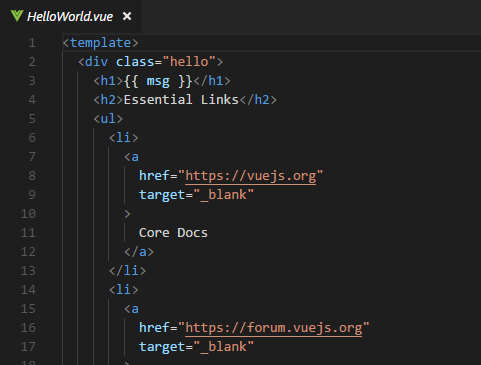Click line number 12 in the gutter
This screenshot has width=481, height=365.
28,252
